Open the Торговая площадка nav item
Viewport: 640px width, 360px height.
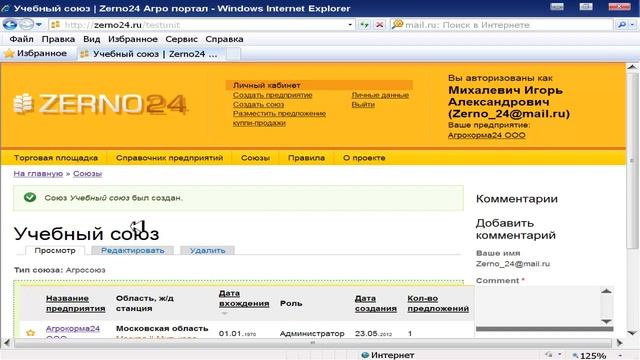[x=56, y=158]
